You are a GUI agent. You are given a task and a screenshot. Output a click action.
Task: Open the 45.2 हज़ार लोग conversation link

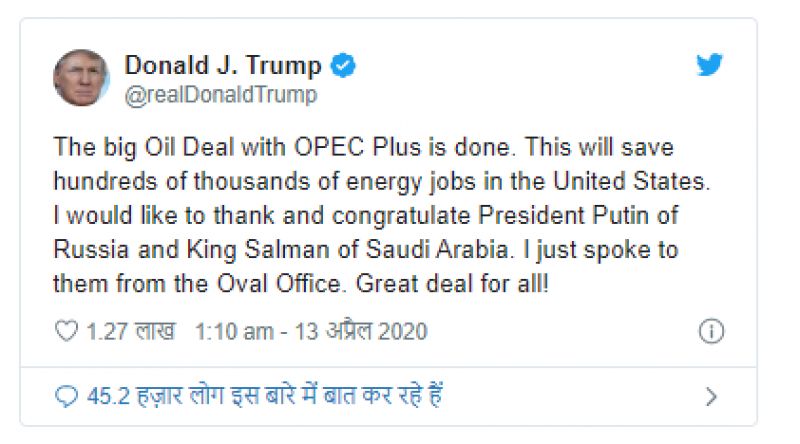264,396
